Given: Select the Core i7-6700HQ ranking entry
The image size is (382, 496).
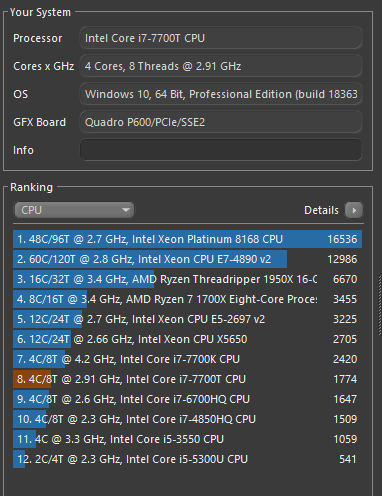Looking at the screenshot, I should (188, 399).
